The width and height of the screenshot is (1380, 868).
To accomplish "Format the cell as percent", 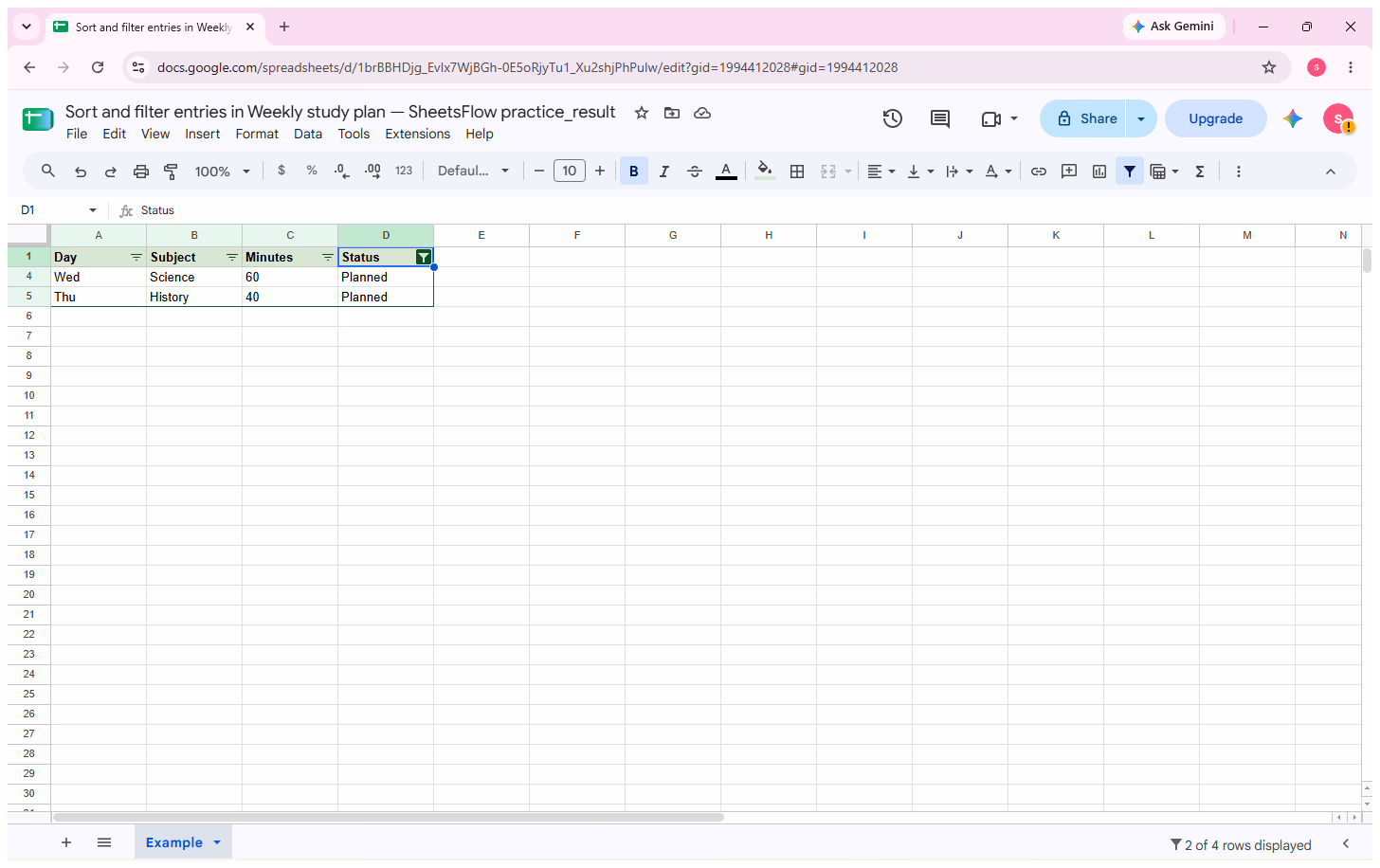I will pyautogui.click(x=312, y=171).
